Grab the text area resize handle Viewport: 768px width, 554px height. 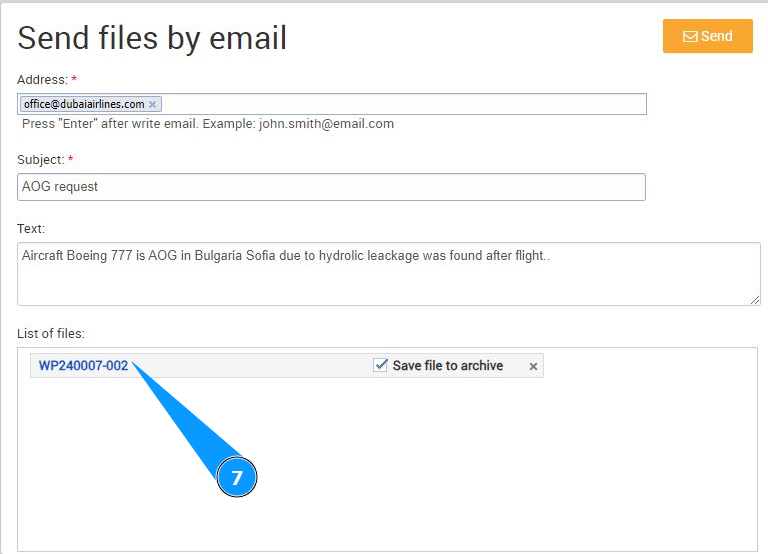pyautogui.click(x=755, y=299)
